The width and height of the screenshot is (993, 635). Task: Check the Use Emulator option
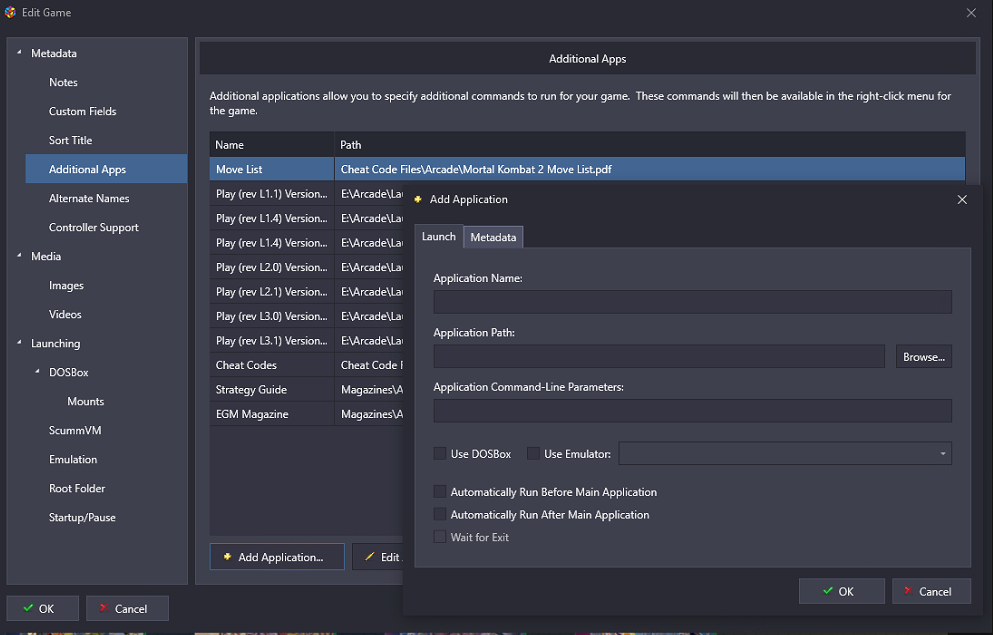533,454
